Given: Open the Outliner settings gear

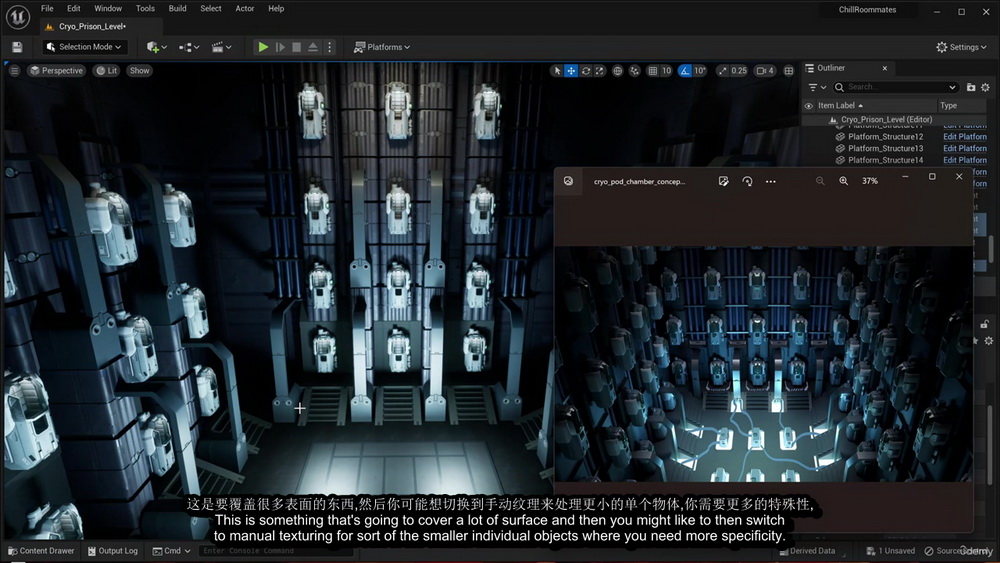Looking at the screenshot, I should (x=985, y=87).
